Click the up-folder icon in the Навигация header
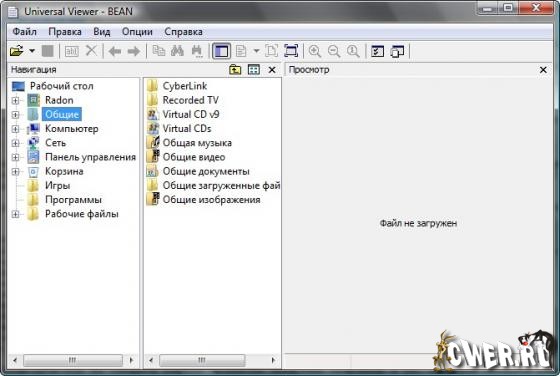Screen dimensions: 560x376 click(x=235, y=69)
